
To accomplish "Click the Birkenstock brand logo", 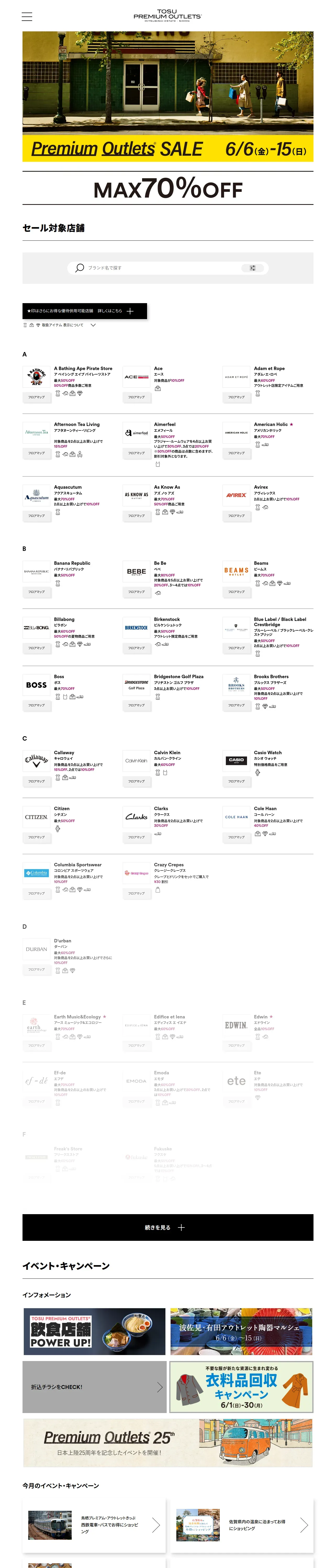I will pyautogui.click(x=136, y=627).
